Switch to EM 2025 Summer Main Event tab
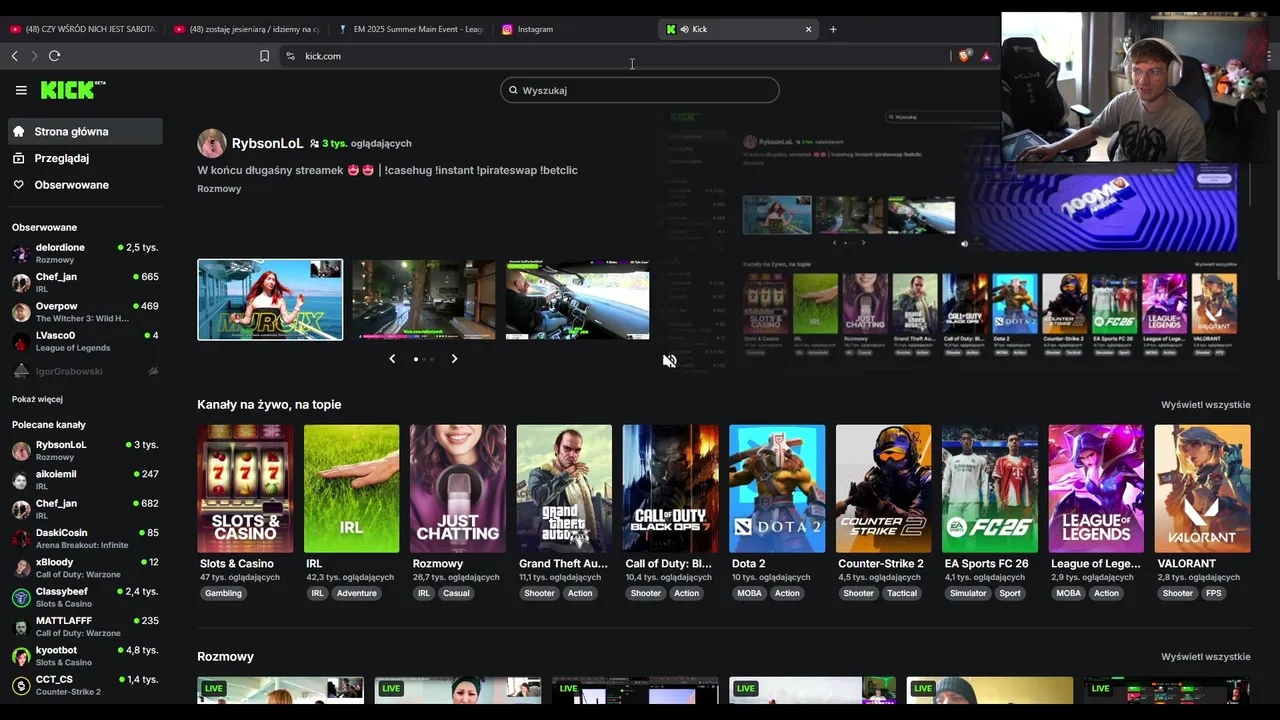Screen dimensions: 1280x720 (410, 29)
